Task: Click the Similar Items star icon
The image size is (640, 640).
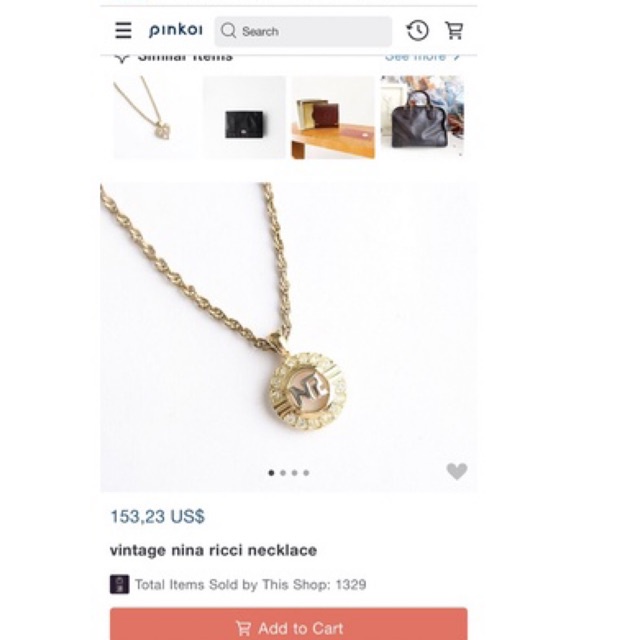Action: coord(122,58)
